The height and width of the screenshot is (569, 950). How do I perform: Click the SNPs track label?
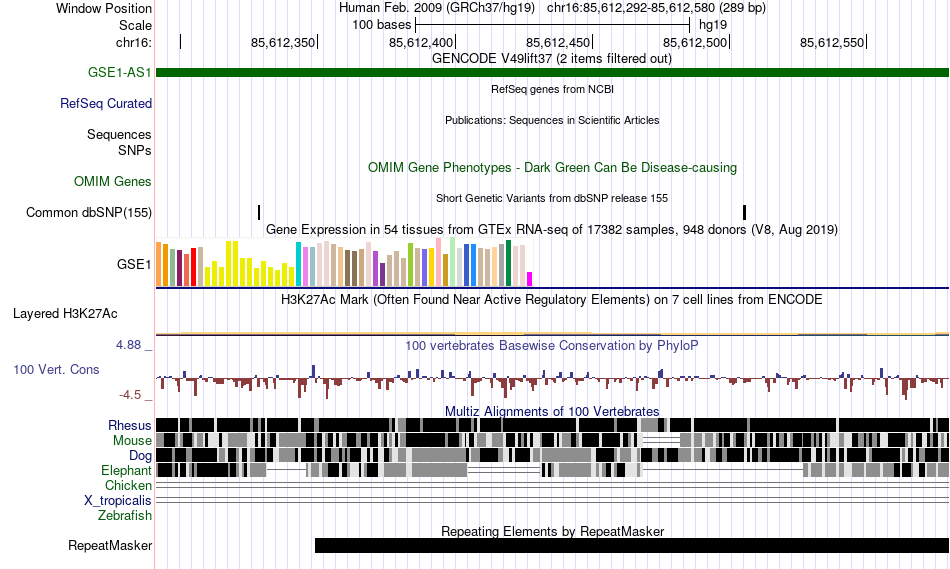point(135,150)
